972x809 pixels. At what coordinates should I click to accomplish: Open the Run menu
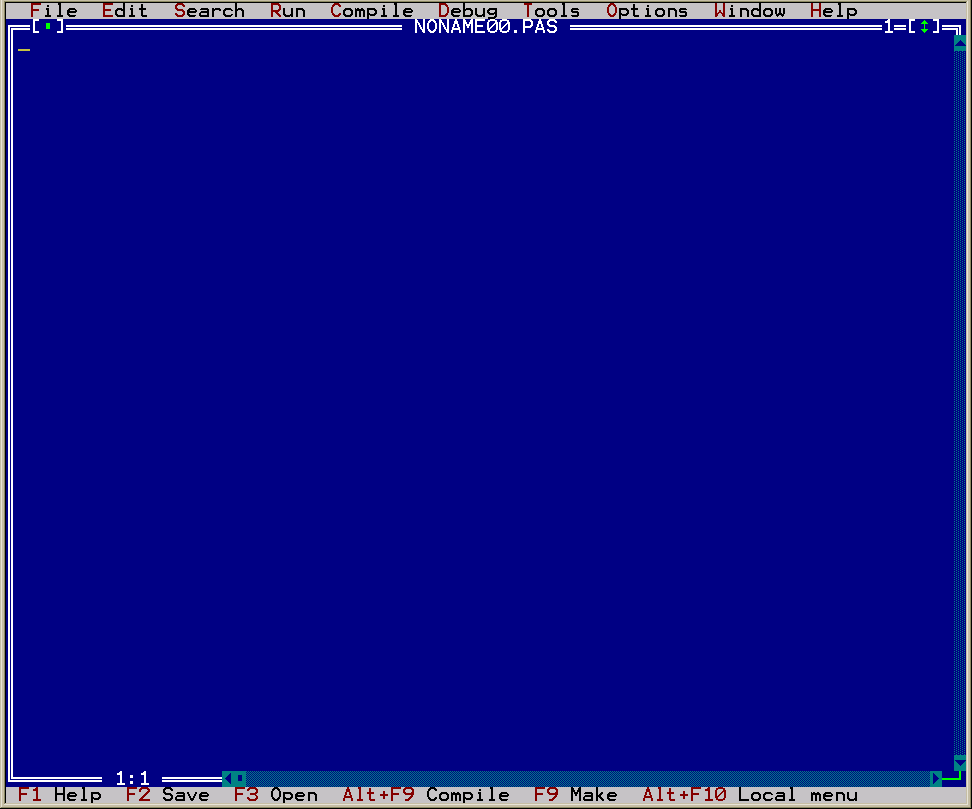pyautogui.click(x=288, y=11)
